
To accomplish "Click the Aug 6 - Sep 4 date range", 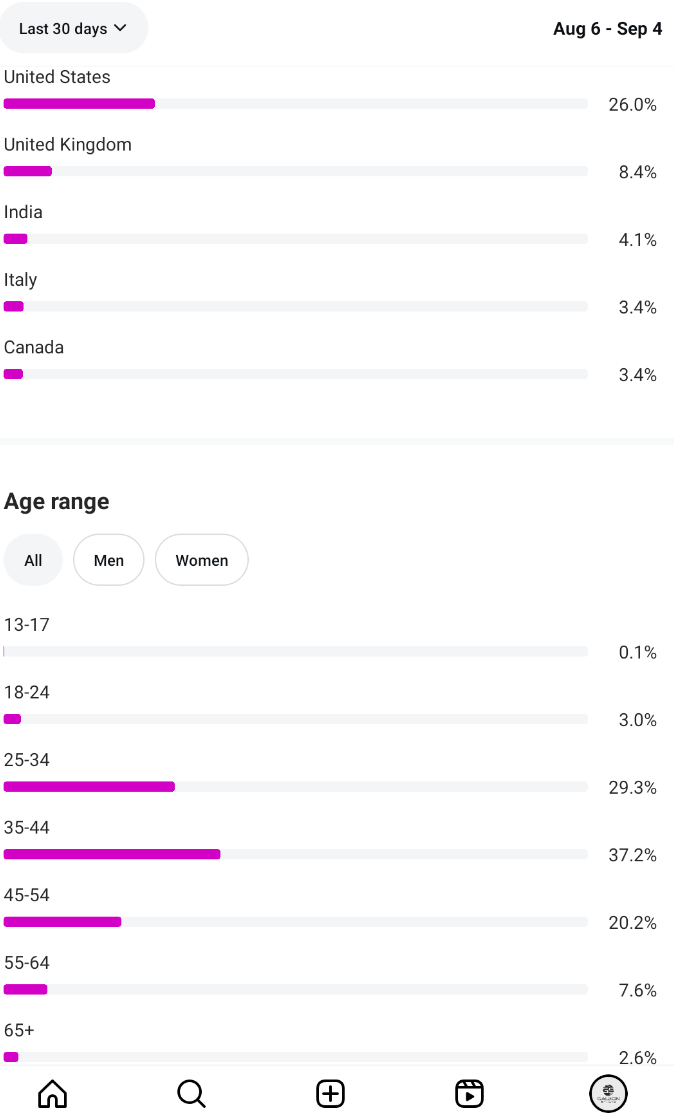I will pos(607,28).
